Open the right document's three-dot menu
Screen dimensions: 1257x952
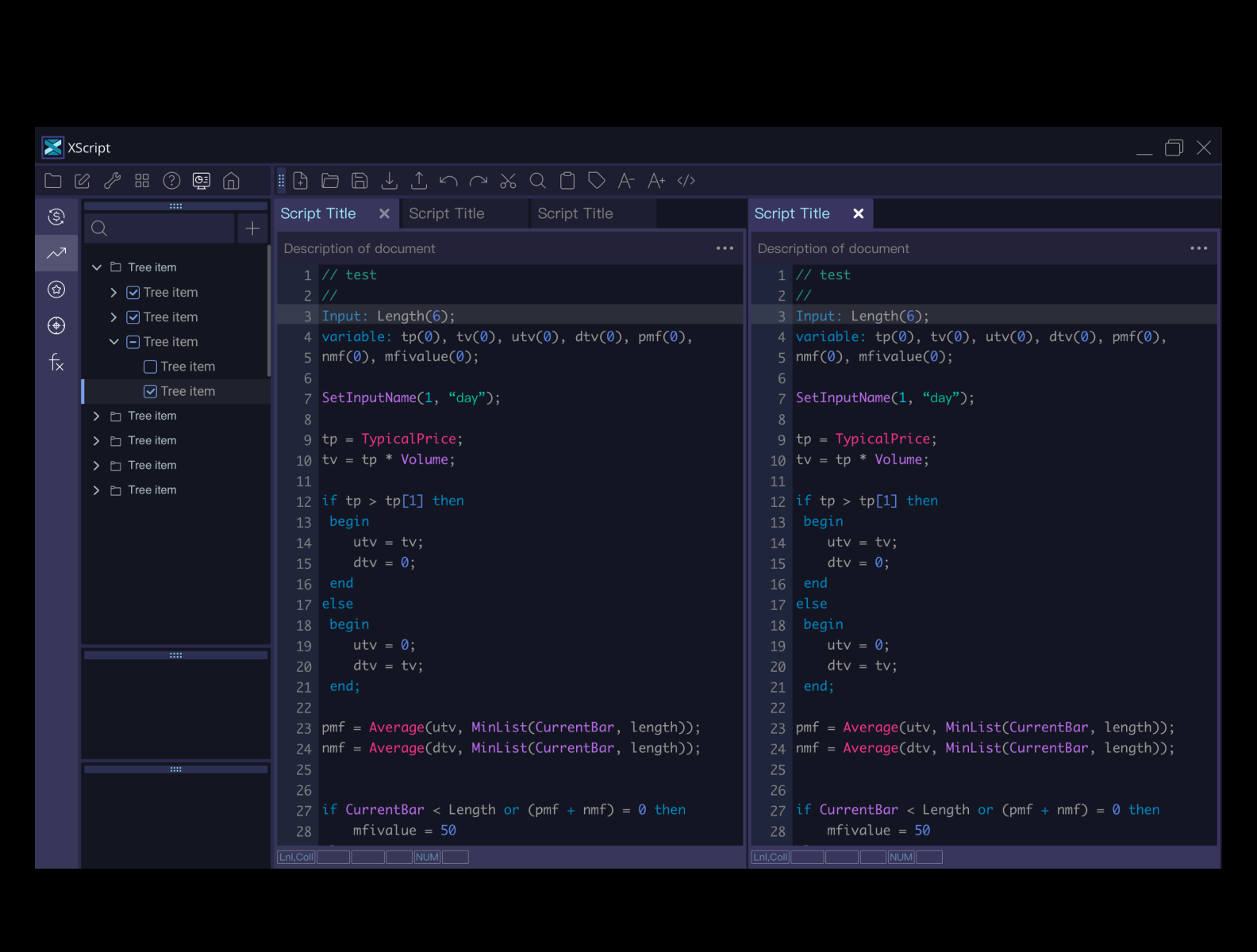click(x=1198, y=248)
